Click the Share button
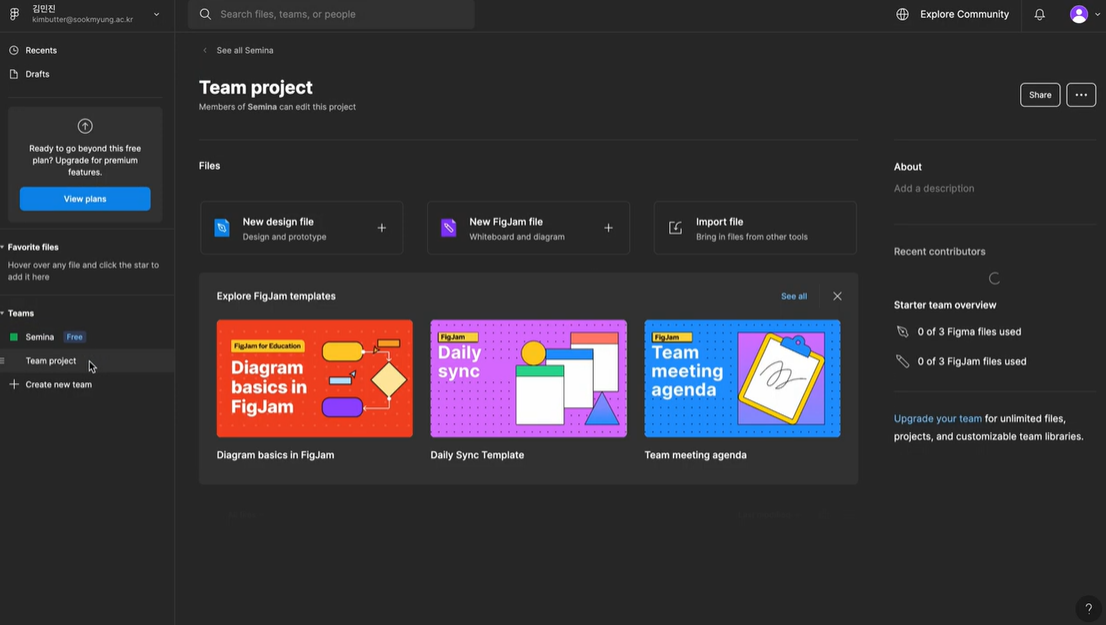Image resolution: width=1106 pixels, height=625 pixels. tap(1040, 95)
